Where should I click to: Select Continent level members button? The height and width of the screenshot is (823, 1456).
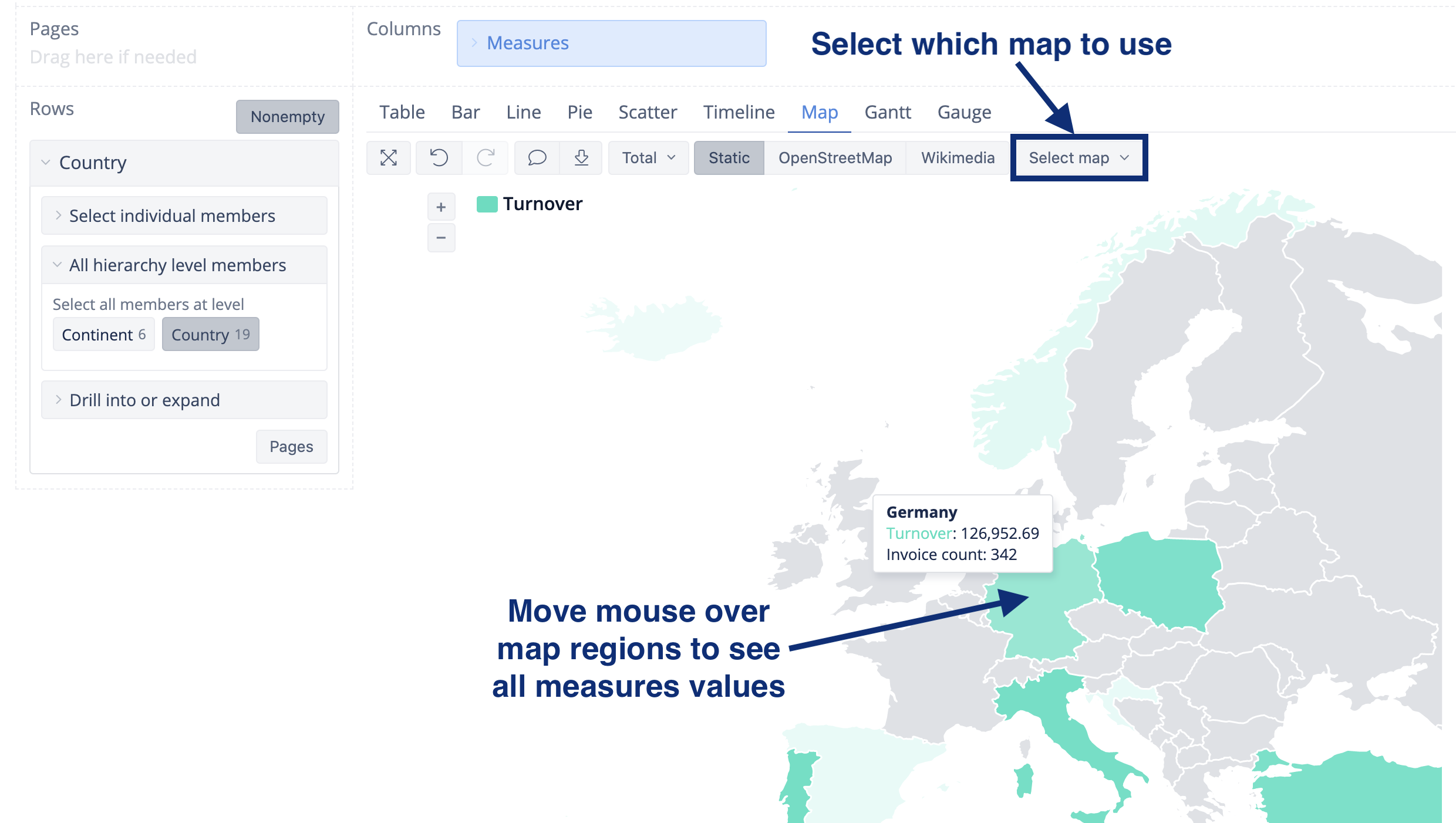(103, 335)
